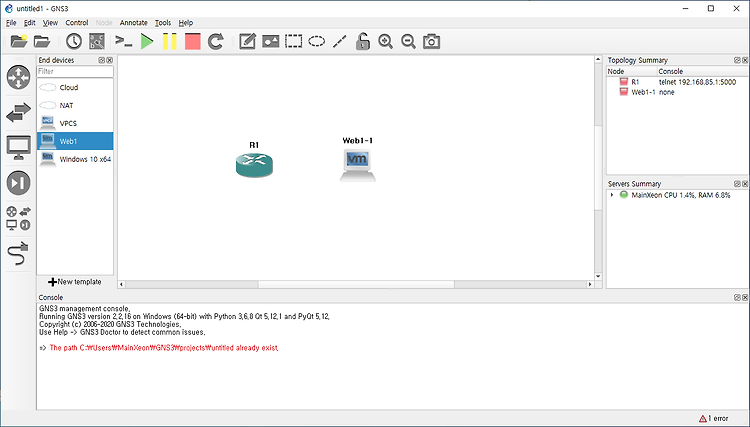Click the red path already exist message
The width and height of the screenshot is (750, 427).
(x=164, y=348)
